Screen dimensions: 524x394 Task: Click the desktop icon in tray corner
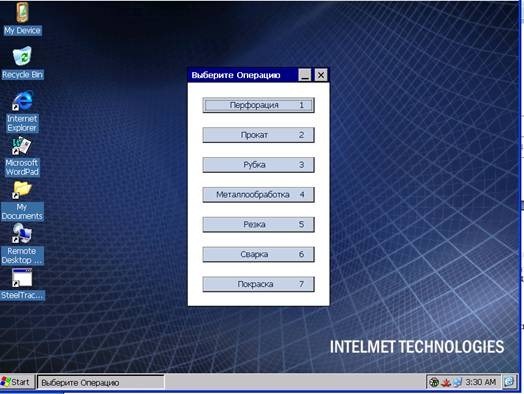point(509,382)
